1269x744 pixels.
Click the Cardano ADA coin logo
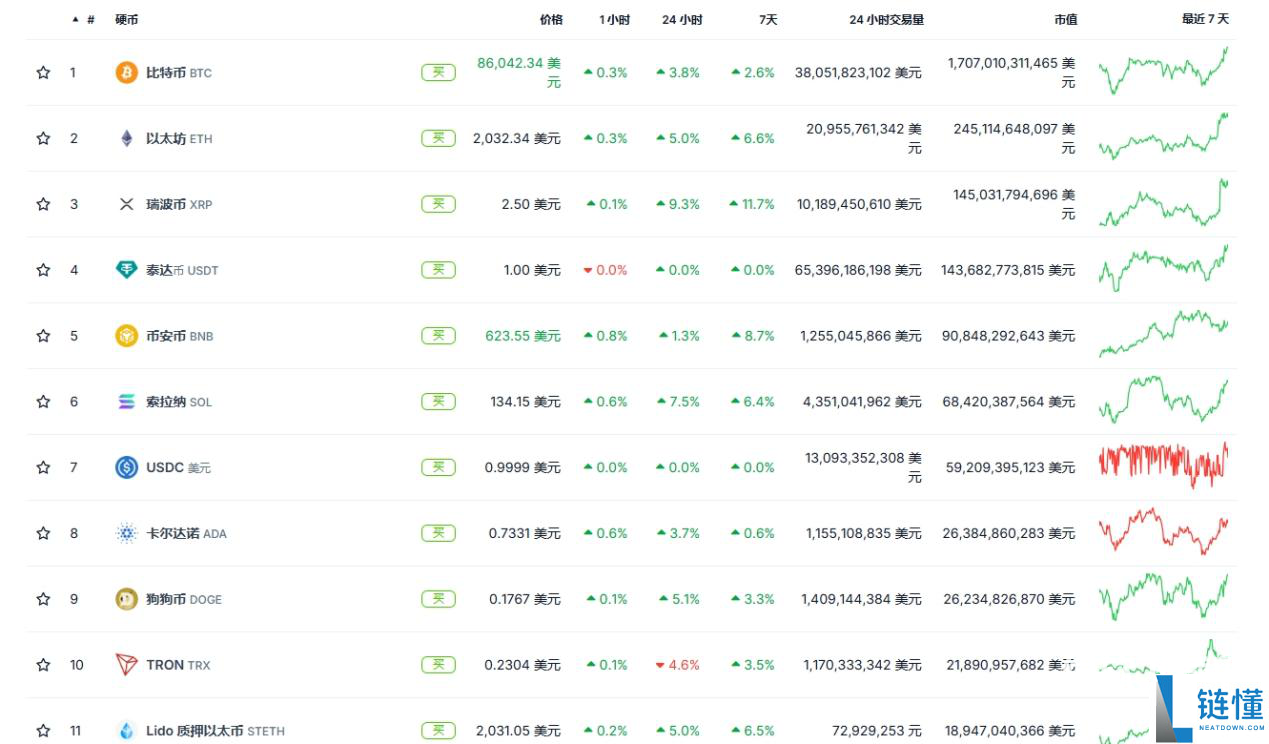coord(126,533)
